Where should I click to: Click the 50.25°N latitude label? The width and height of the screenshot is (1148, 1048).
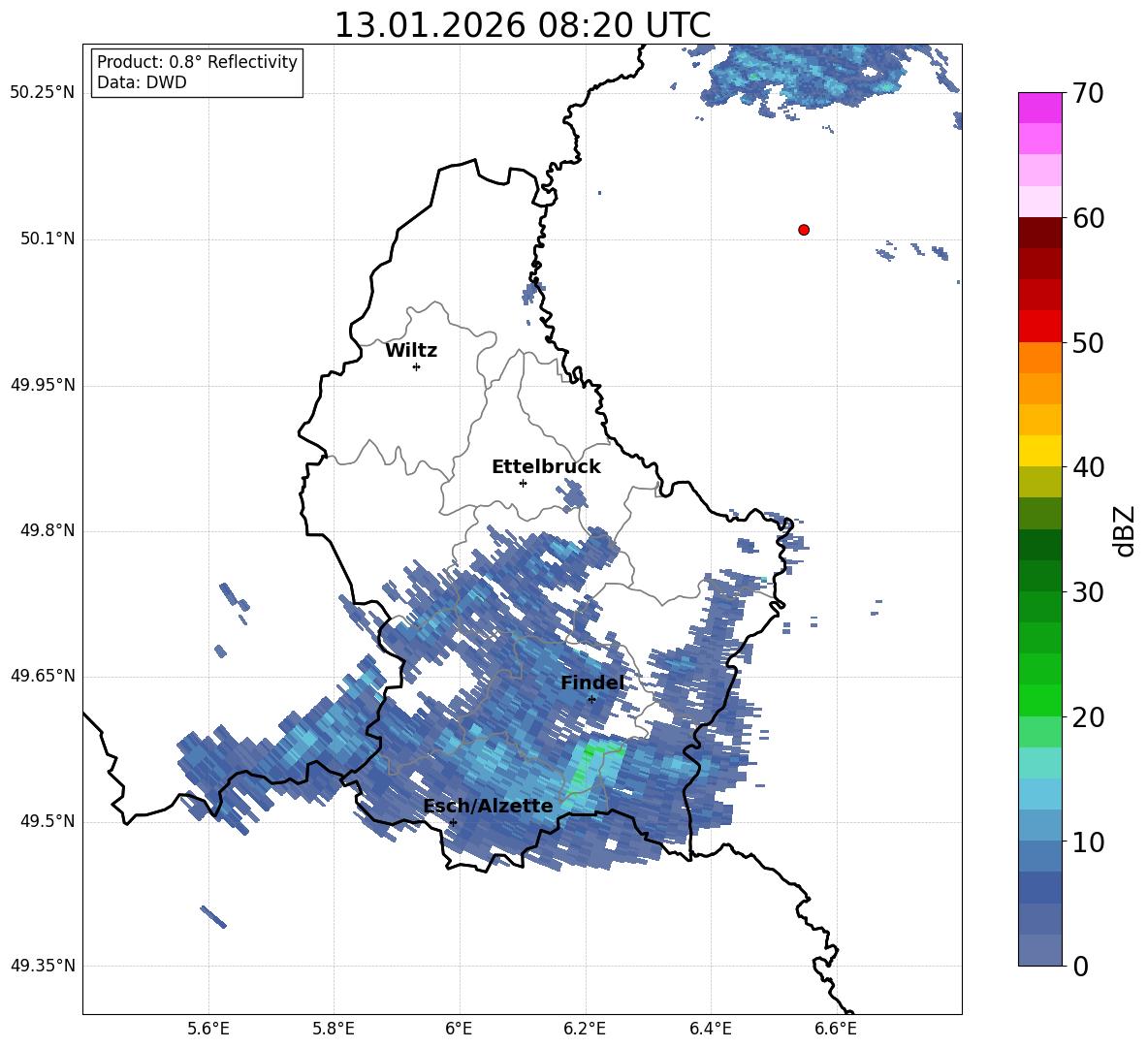tap(43, 93)
